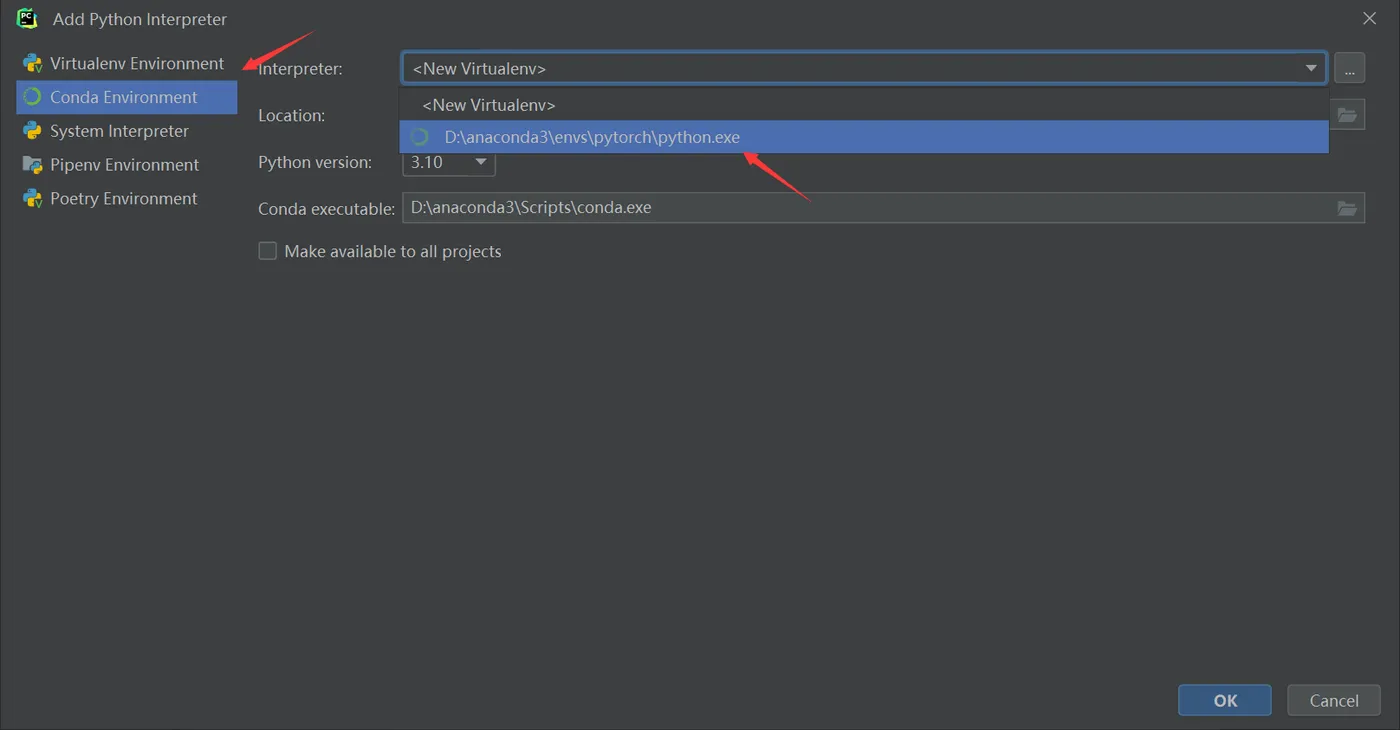Choose D:\anaconda3\envs\pytorch\python.exe from list
This screenshot has height=730, width=1400.
click(864, 137)
